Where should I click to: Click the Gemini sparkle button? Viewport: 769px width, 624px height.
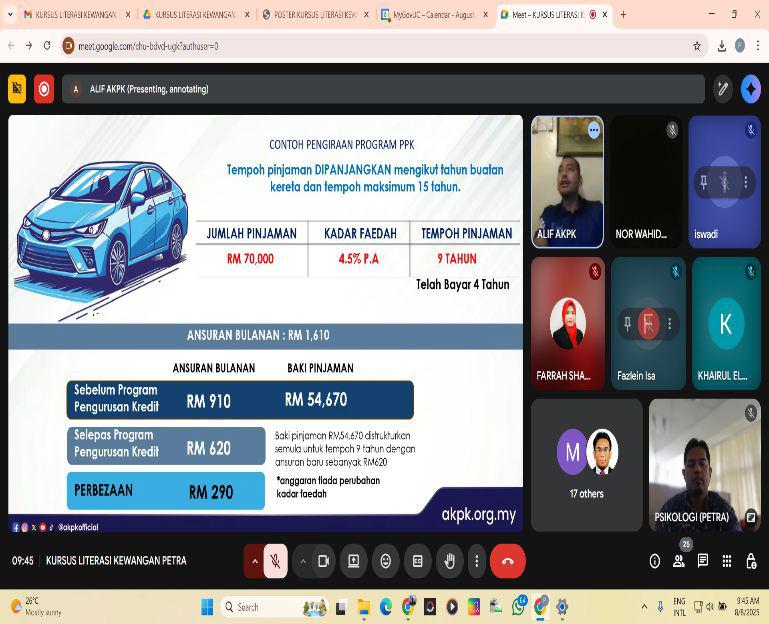pyautogui.click(x=750, y=89)
